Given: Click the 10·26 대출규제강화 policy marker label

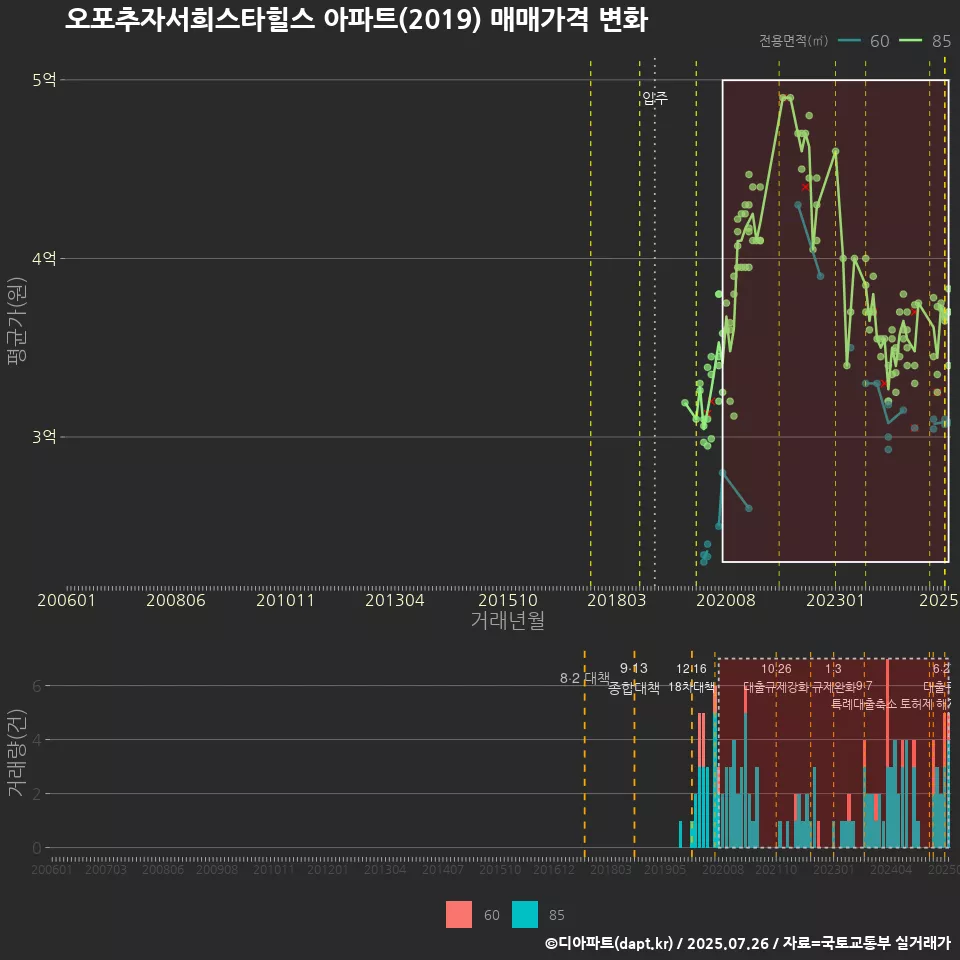Looking at the screenshot, I should pyautogui.click(x=776, y=678).
